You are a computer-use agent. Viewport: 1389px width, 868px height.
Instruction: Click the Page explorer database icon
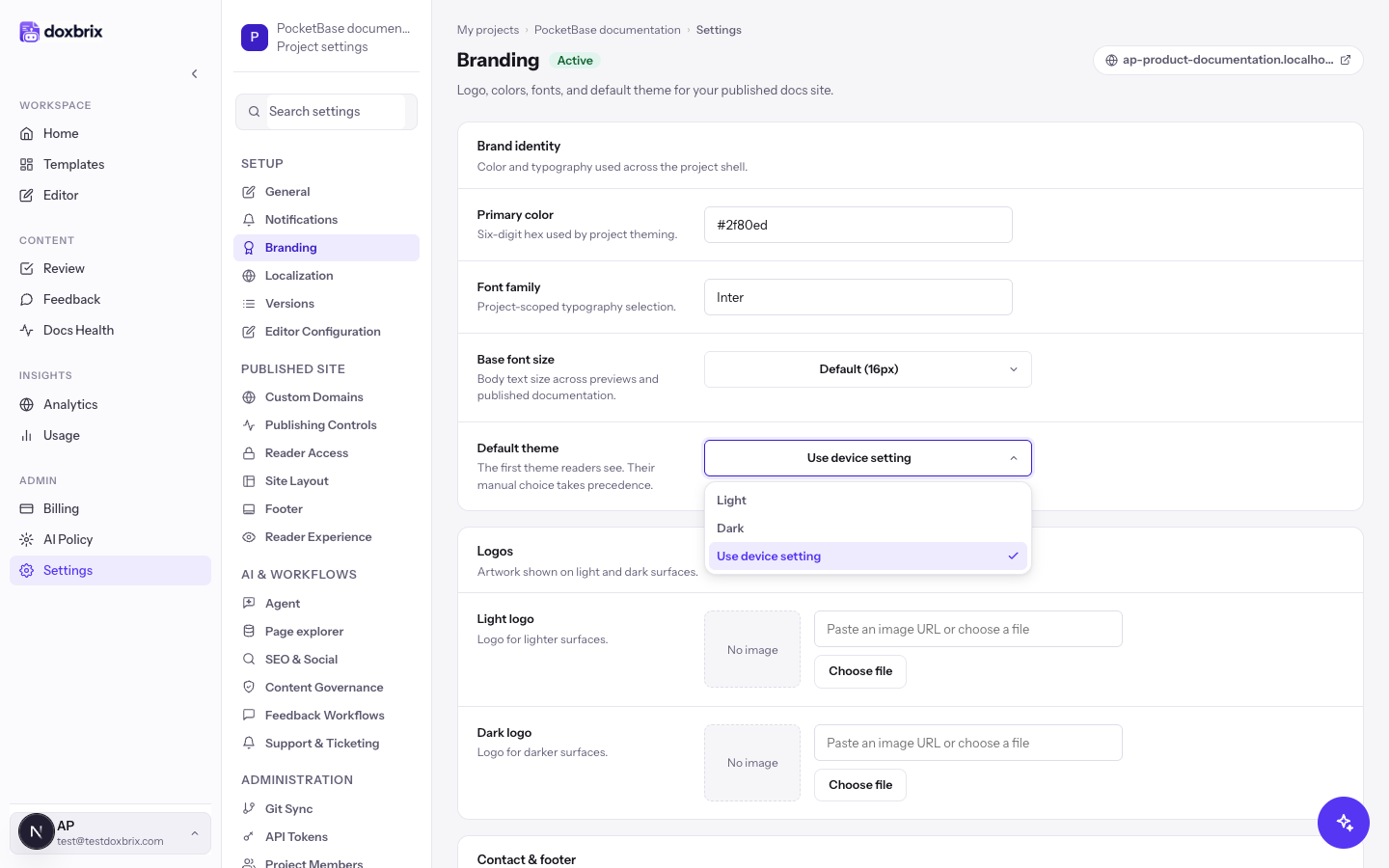point(249,632)
